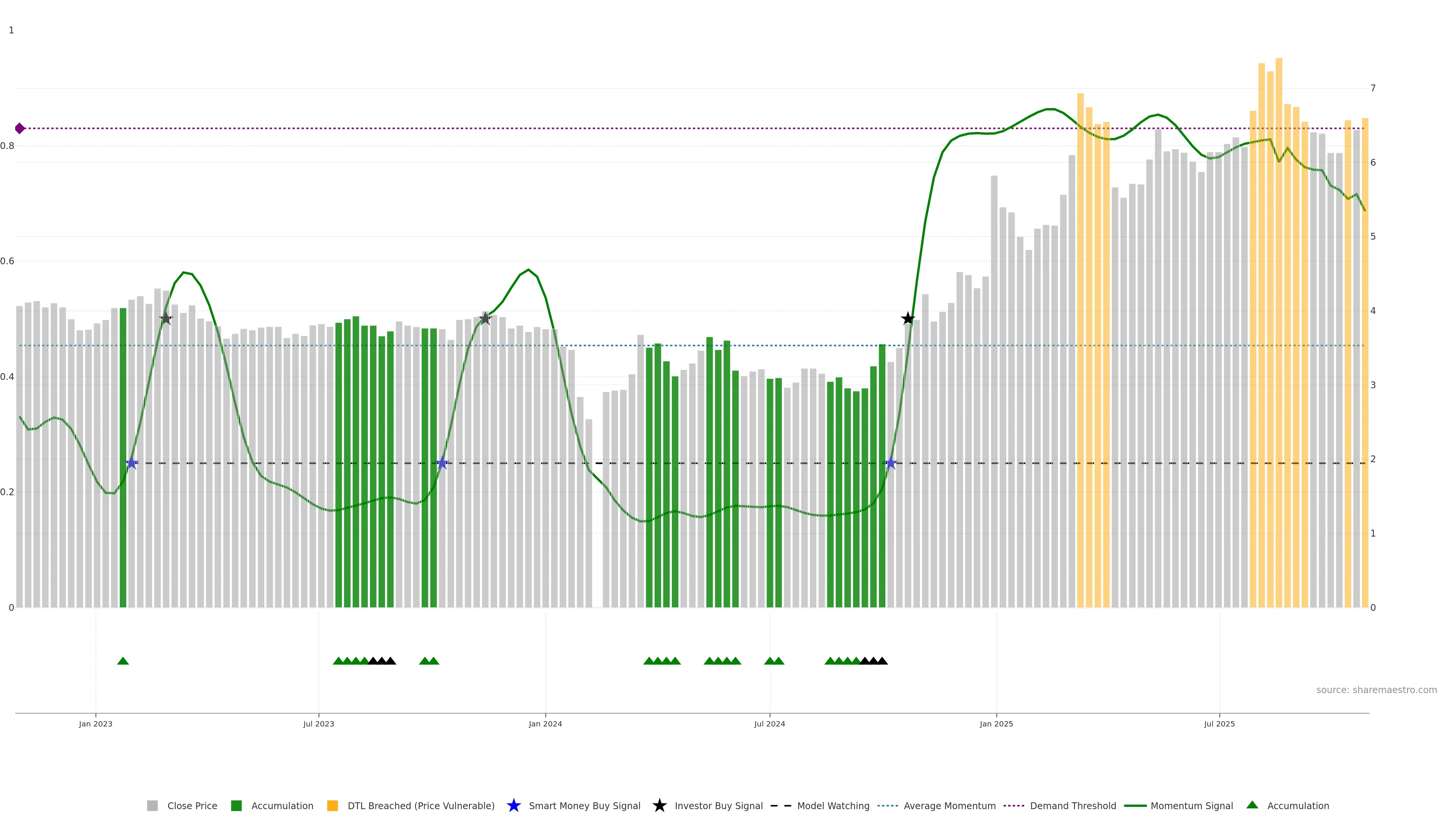
Task: Click the black Investor Buy star before Jan 2025
Action: click(907, 319)
